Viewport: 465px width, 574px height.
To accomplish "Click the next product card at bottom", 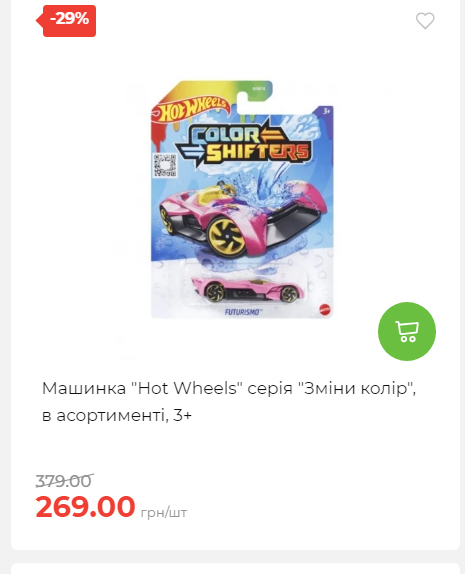I will tap(235, 569).
